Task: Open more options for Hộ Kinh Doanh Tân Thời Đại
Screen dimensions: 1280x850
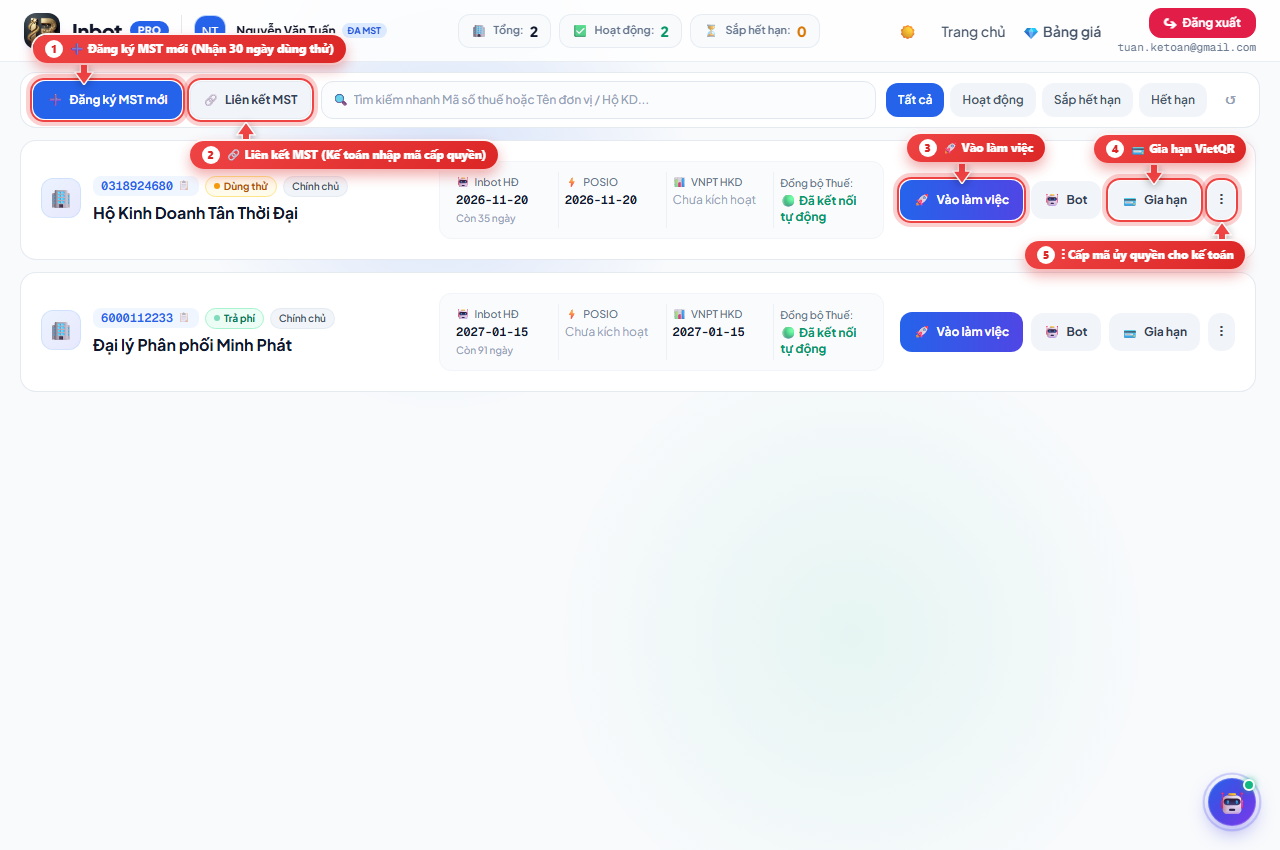Action: pos(1221,200)
